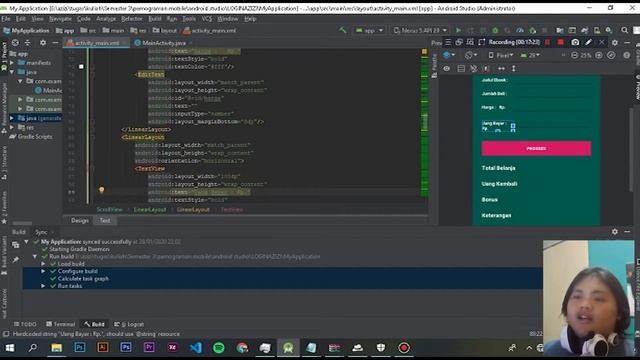Click the Windows Start button
This screenshot has width=640, height=360.
click(x=10, y=348)
